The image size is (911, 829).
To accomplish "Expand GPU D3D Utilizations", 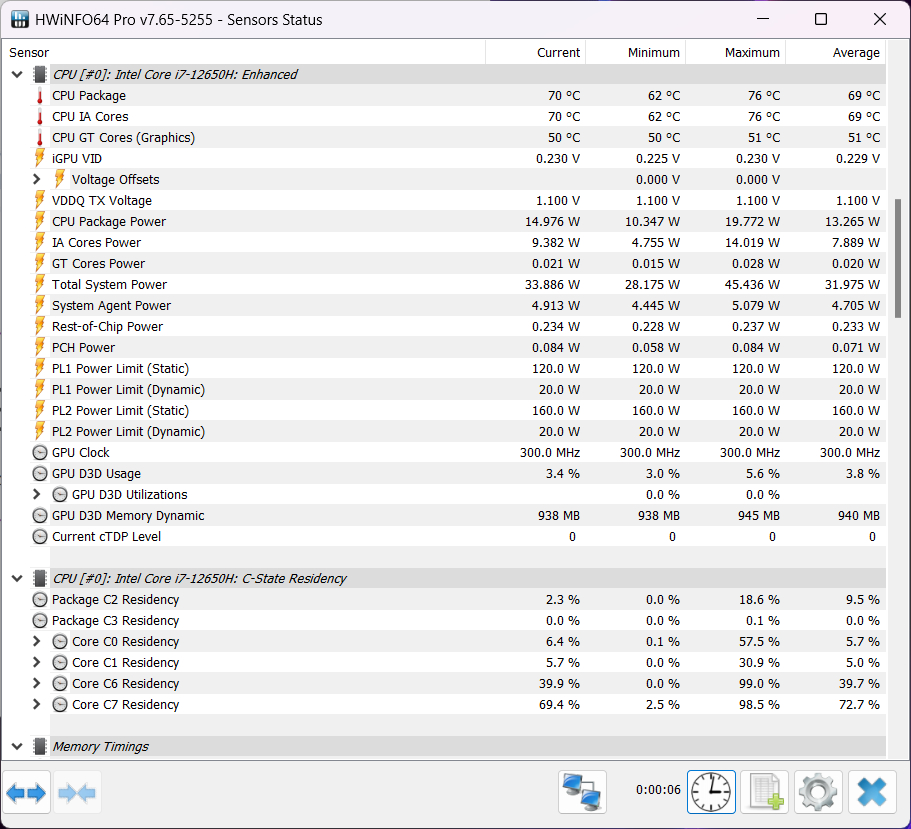I will coord(37,495).
